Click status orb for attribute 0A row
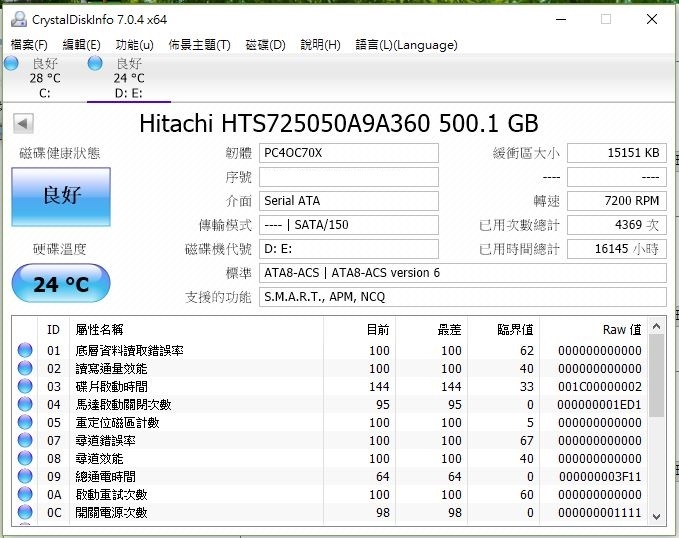 [25, 494]
